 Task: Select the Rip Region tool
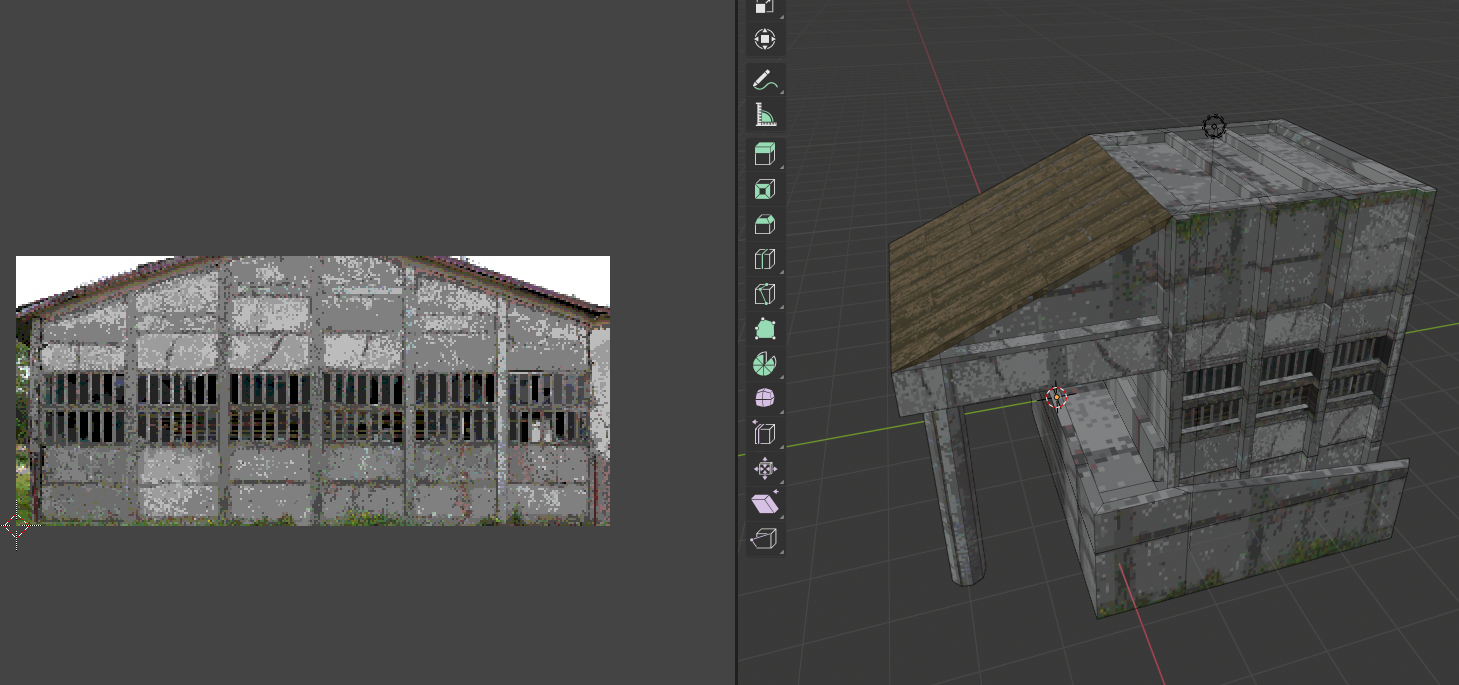point(765,539)
